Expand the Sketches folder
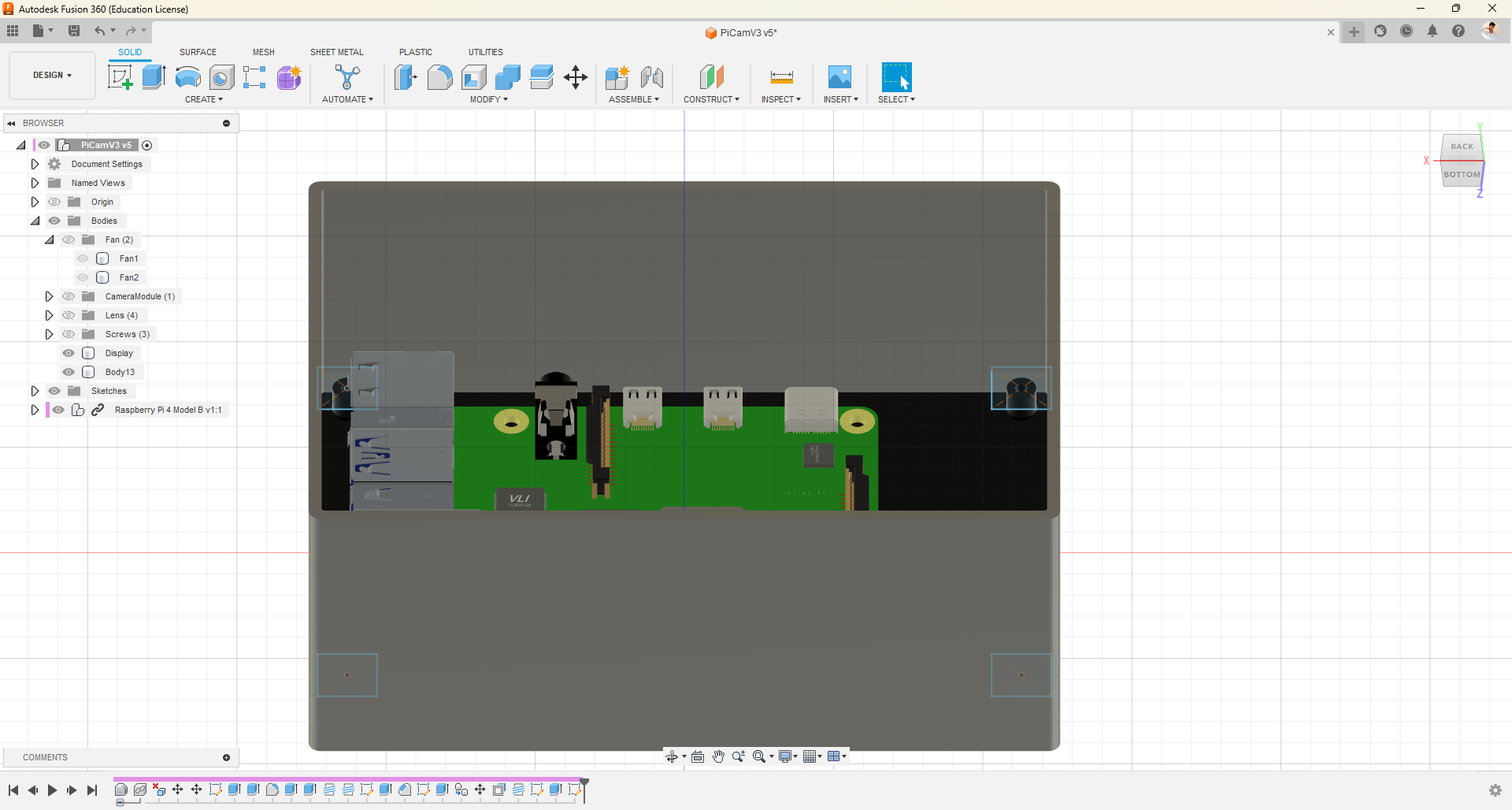Screen dimensions: 1512x810 point(35,391)
